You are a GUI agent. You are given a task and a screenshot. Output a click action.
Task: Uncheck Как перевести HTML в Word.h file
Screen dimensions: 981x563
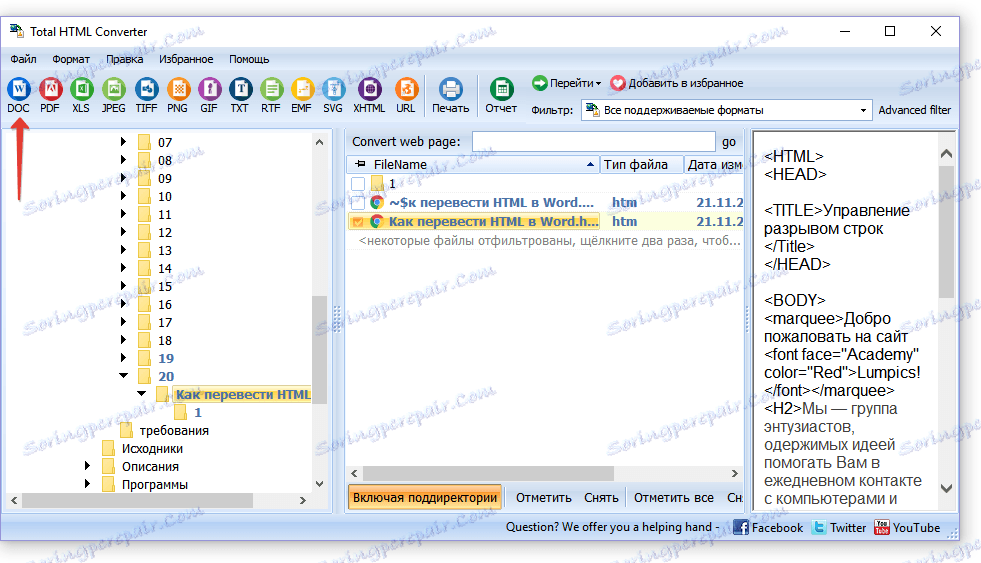pyautogui.click(x=358, y=221)
